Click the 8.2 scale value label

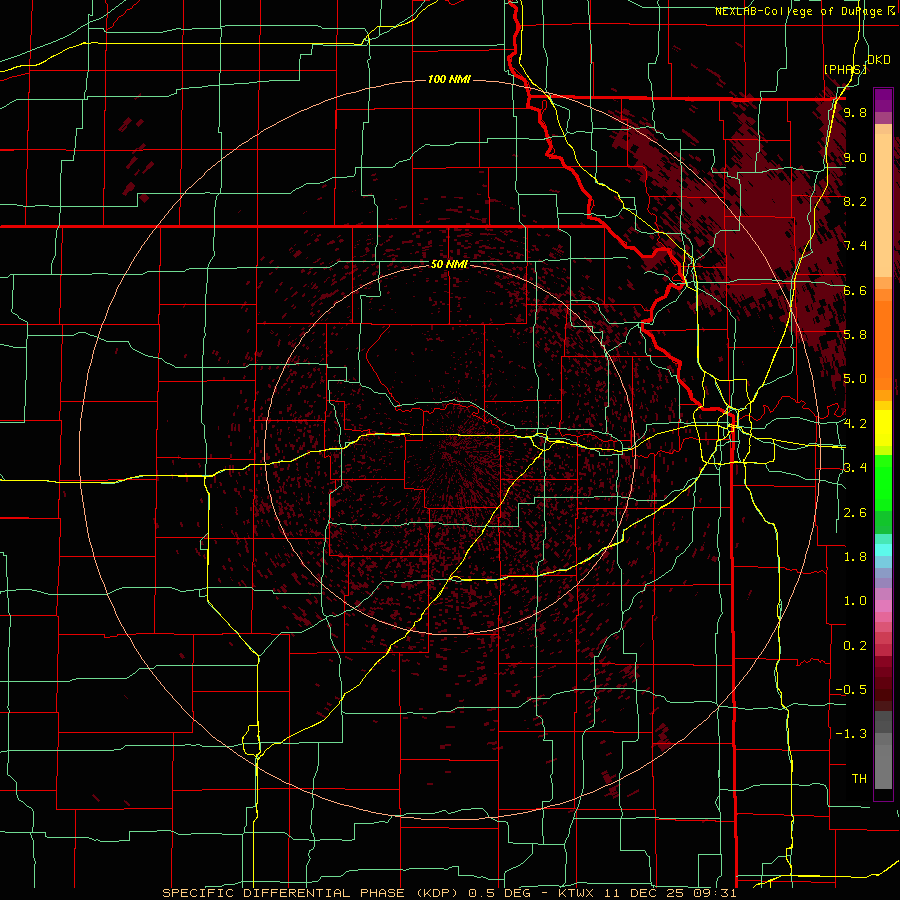(x=855, y=201)
